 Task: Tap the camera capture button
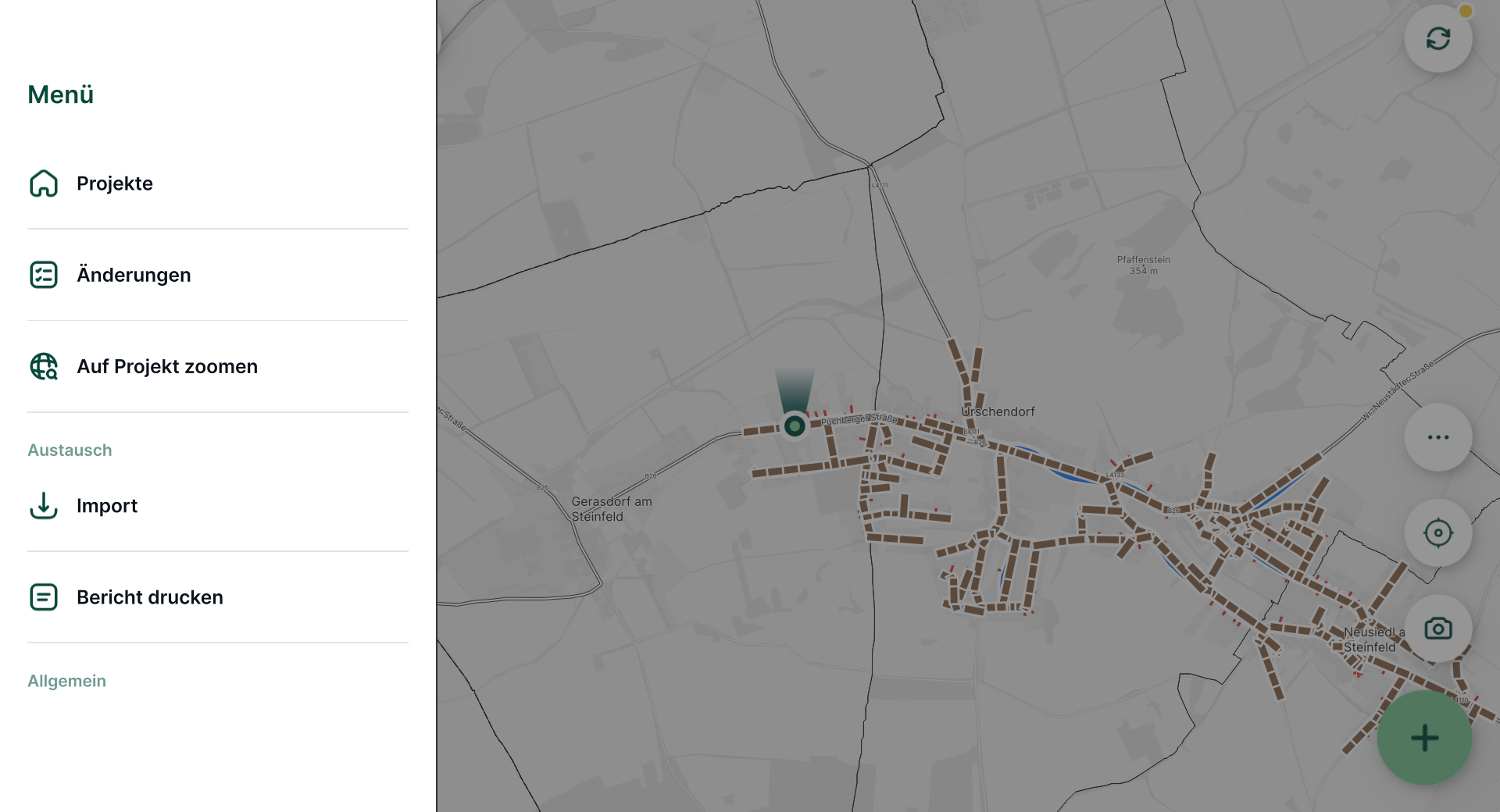point(1438,629)
